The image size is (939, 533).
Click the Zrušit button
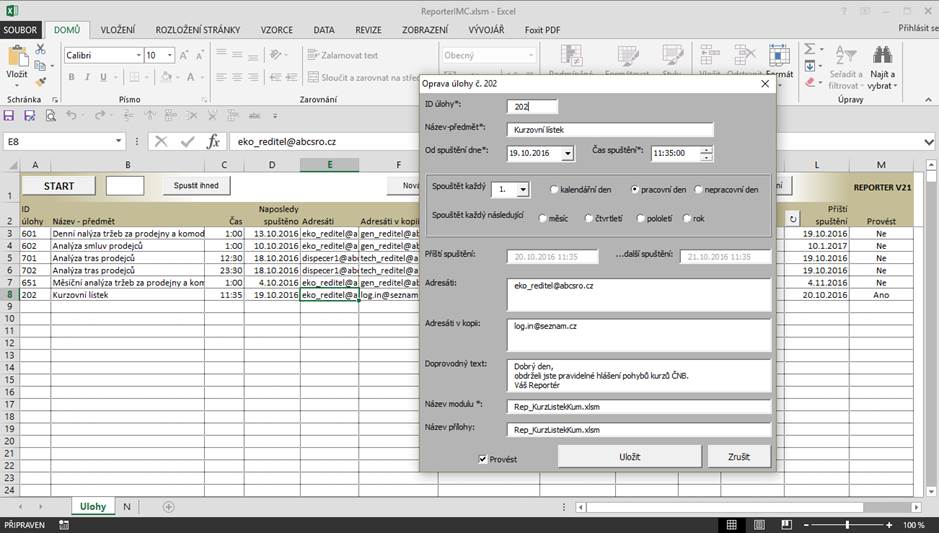click(739, 456)
